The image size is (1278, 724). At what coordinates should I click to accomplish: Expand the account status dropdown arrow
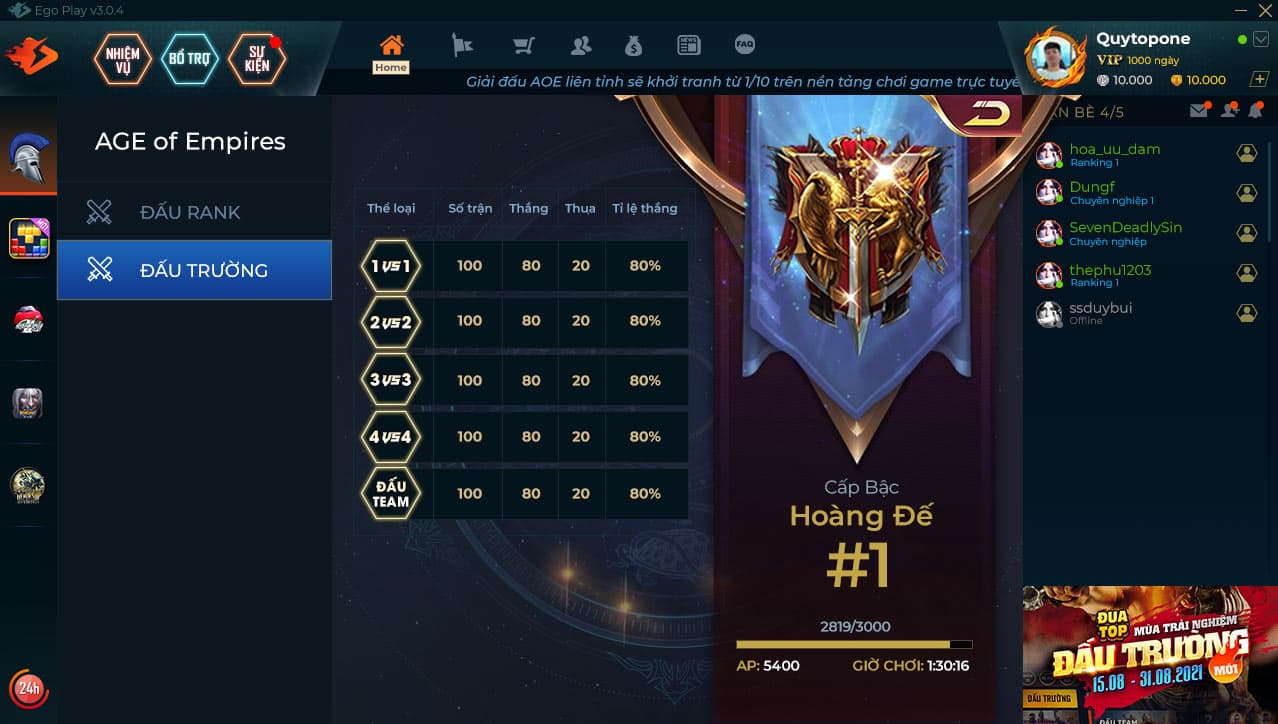coord(1260,40)
